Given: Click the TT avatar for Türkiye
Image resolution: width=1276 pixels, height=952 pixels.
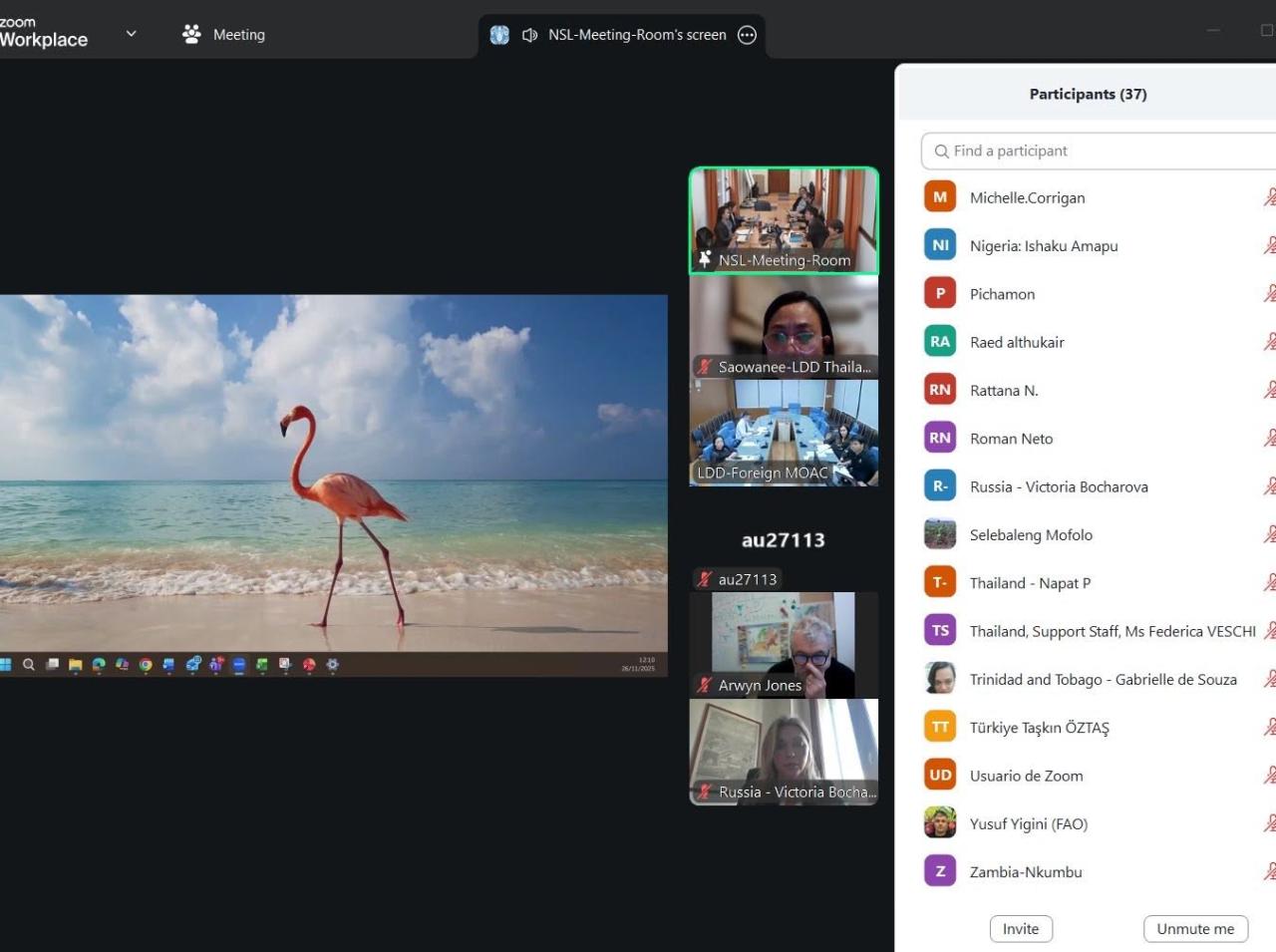Looking at the screenshot, I should click(940, 727).
